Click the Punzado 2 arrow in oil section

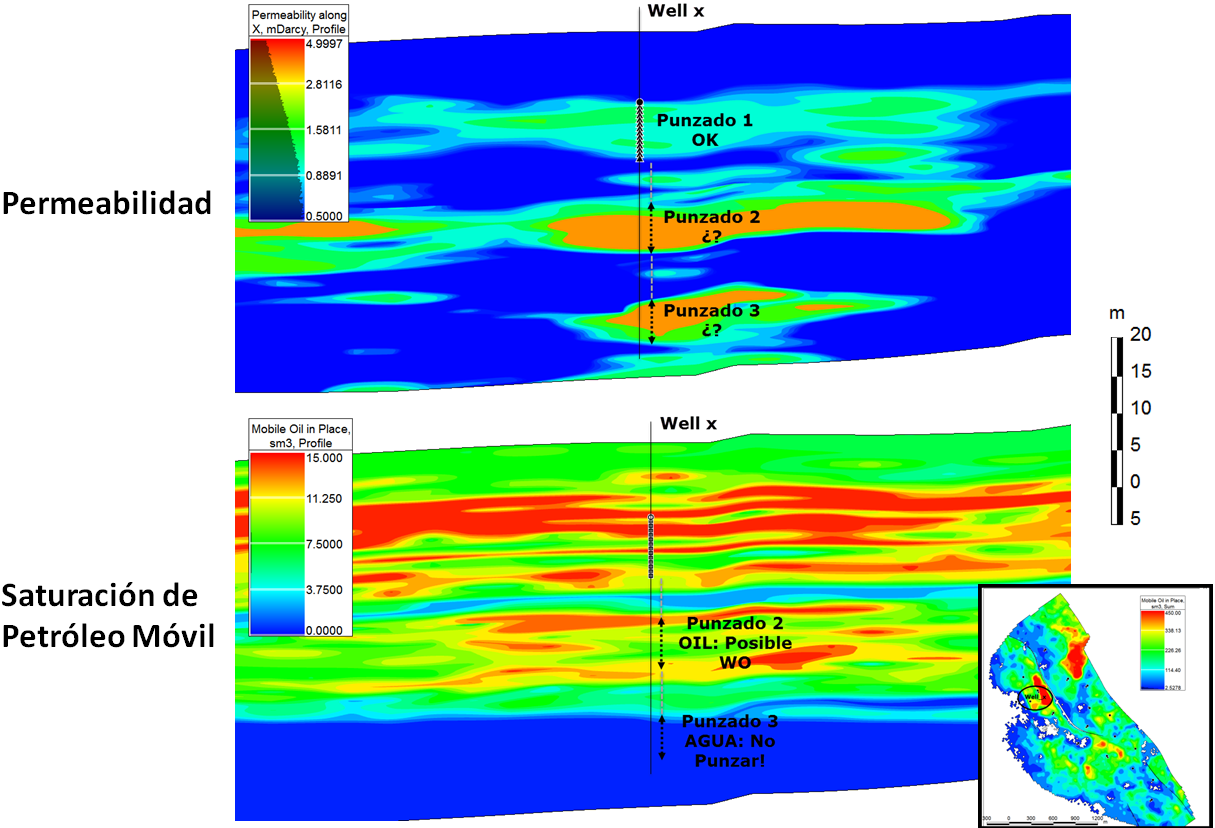(x=660, y=643)
